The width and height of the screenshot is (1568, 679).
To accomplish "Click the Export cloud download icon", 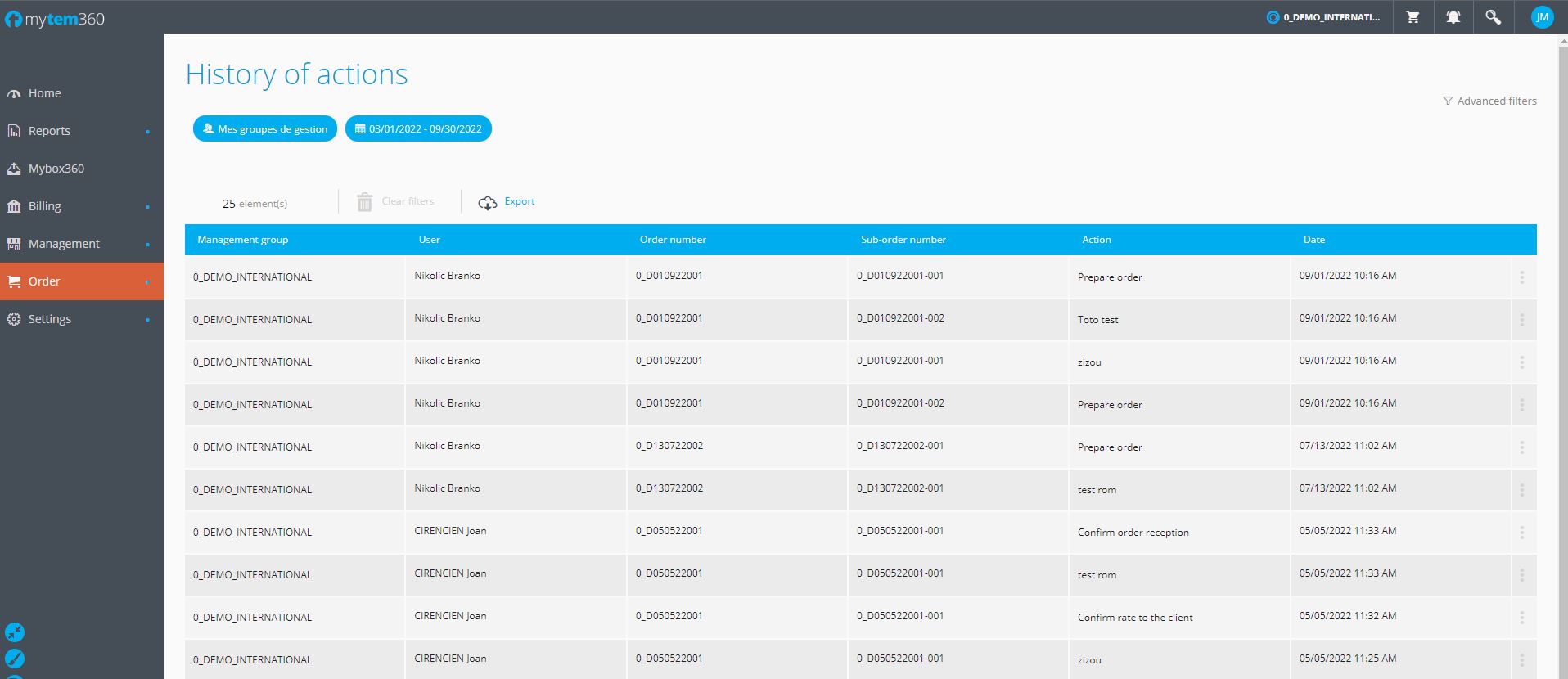I will click(x=488, y=203).
